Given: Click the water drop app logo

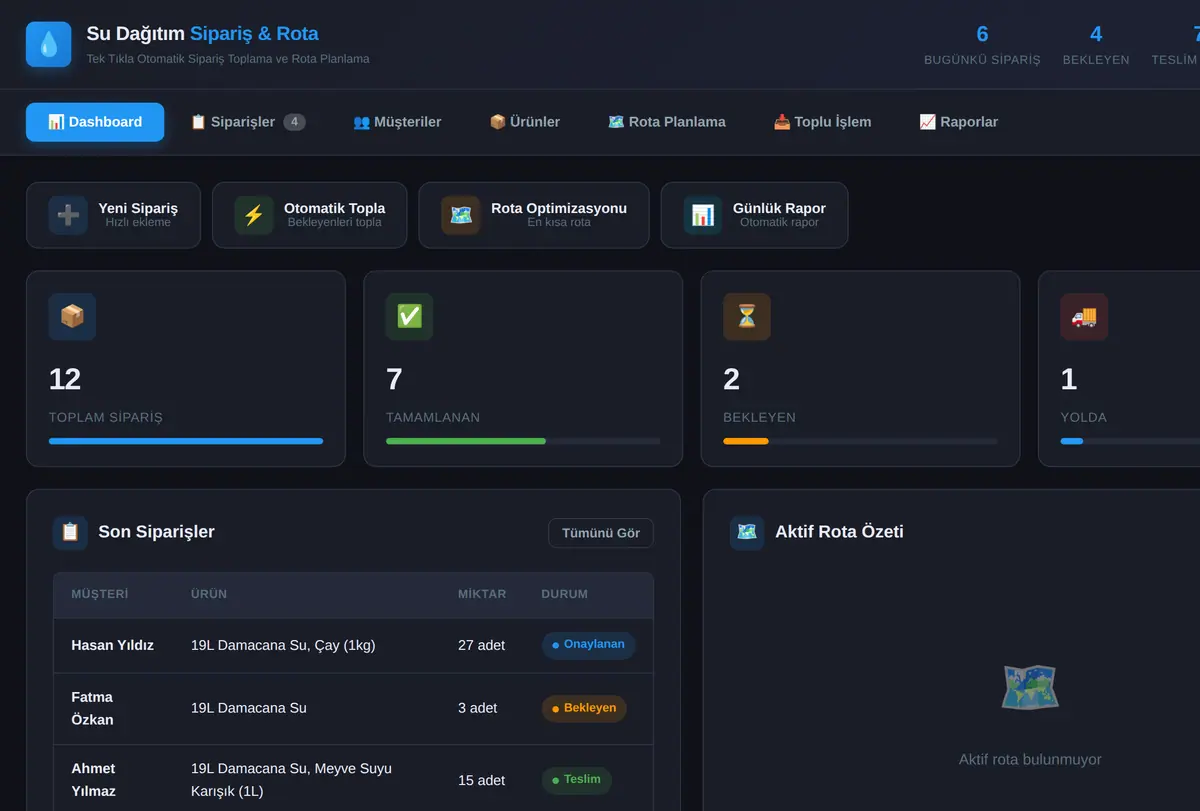Looking at the screenshot, I should (49, 44).
